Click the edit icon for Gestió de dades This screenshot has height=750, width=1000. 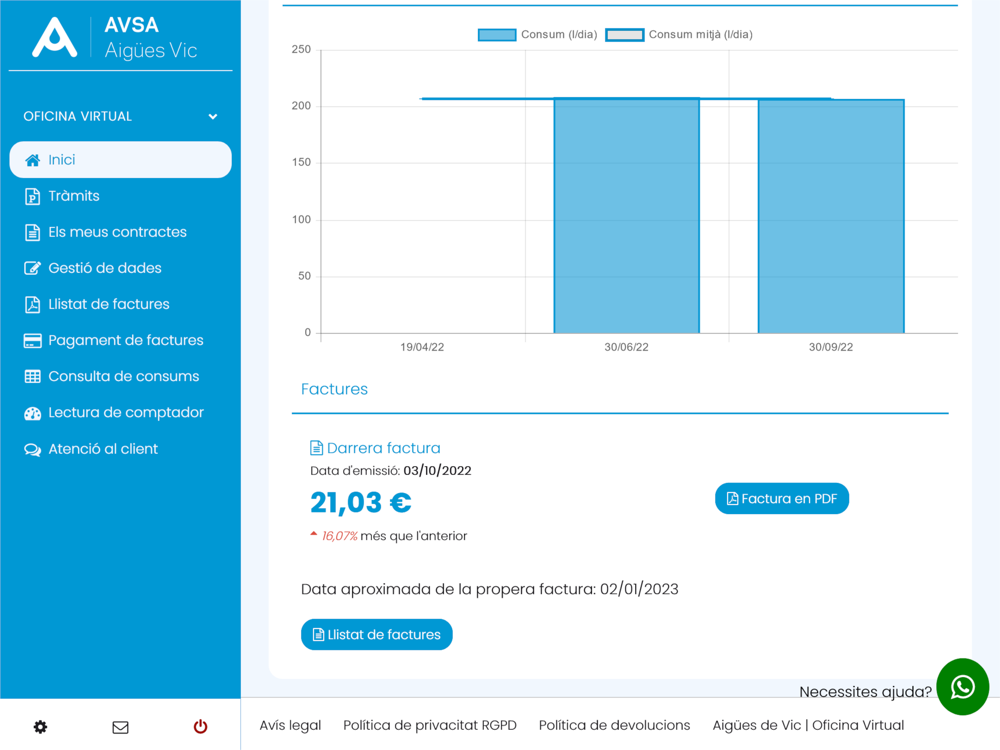pos(33,268)
